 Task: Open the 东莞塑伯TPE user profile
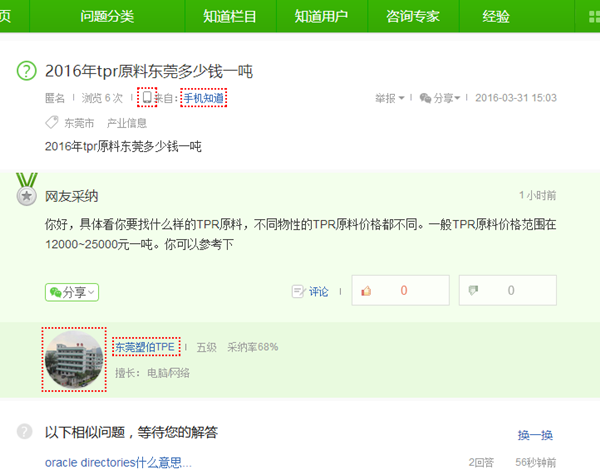[x=145, y=347]
